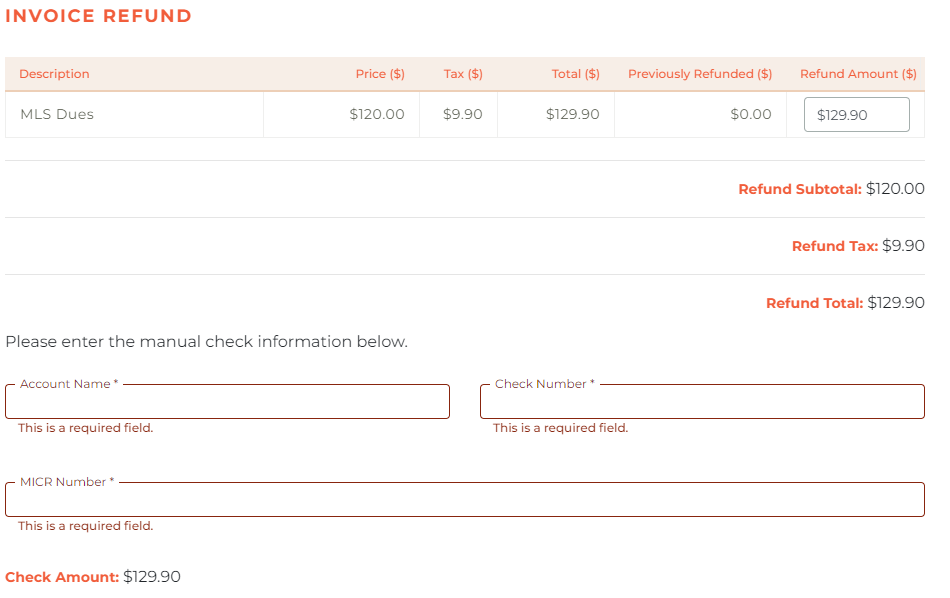The height and width of the screenshot is (598, 950).
Task: Click the Invoice Refund heading
Action: [98, 16]
